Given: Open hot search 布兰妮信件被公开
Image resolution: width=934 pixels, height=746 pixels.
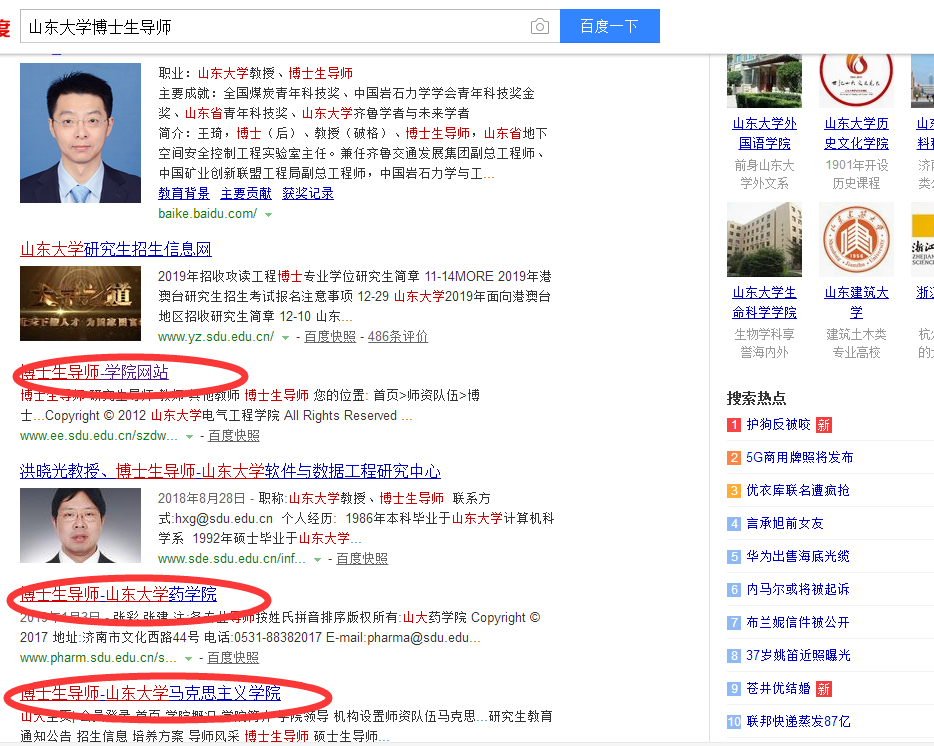Looking at the screenshot, I should 798,622.
